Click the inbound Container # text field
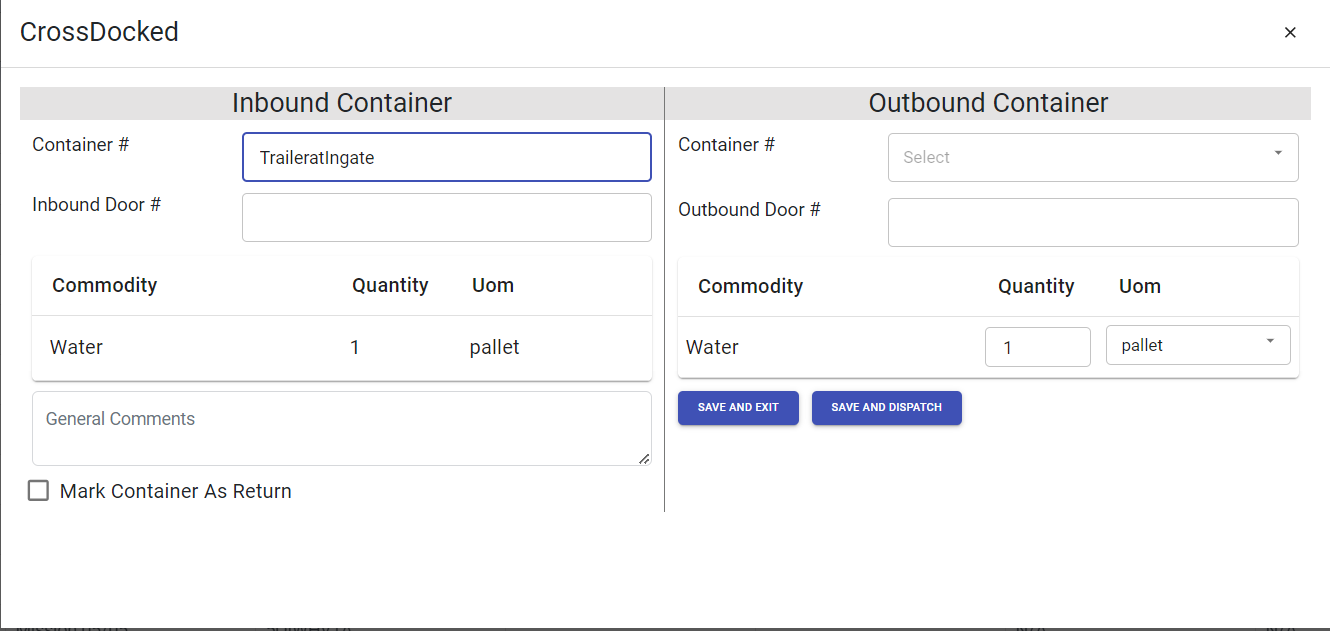 coord(446,158)
